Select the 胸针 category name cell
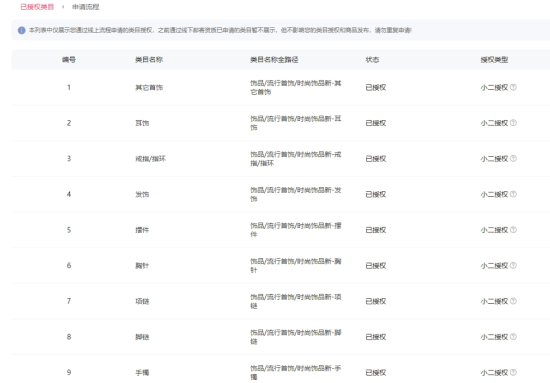The width and height of the screenshot is (550, 383). click(x=142, y=266)
